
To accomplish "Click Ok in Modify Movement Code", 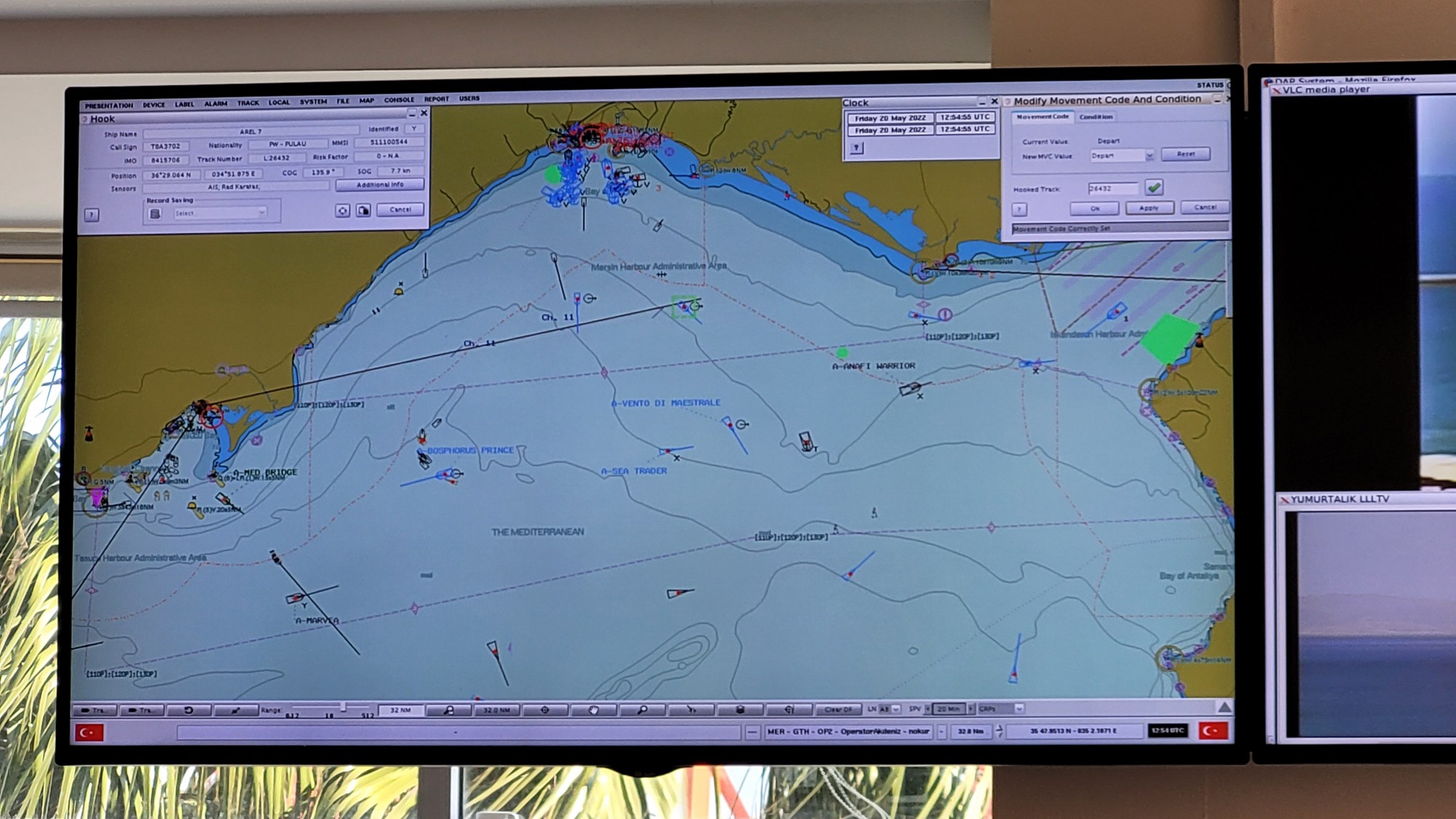I will tap(1094, 209).
